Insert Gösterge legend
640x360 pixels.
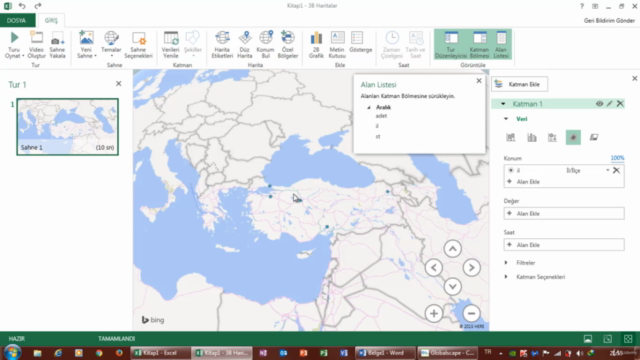(x=360, y=42)
